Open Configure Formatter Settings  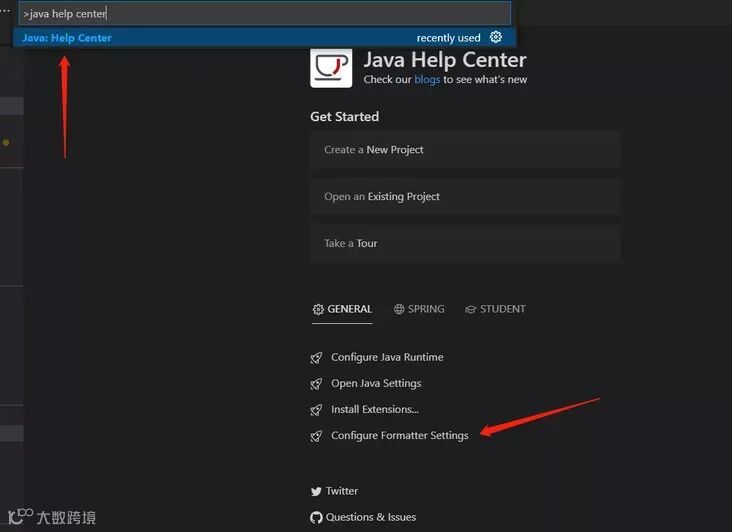(400, 436)
